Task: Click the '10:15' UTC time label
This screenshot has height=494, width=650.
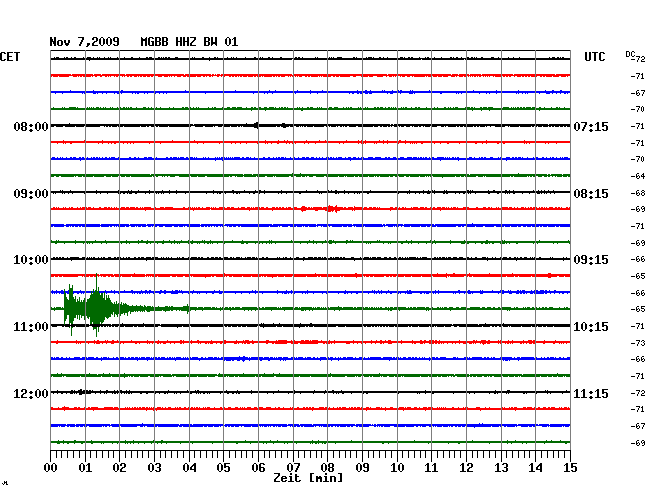Action: (x=591, y=327)
